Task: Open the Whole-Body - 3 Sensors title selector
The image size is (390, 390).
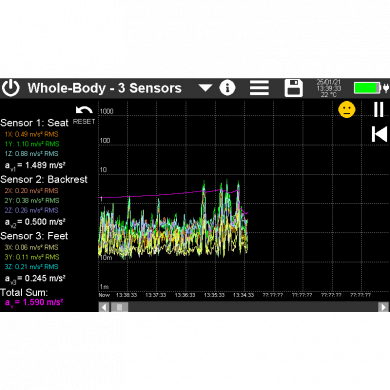Action: [x=104, y=88]
